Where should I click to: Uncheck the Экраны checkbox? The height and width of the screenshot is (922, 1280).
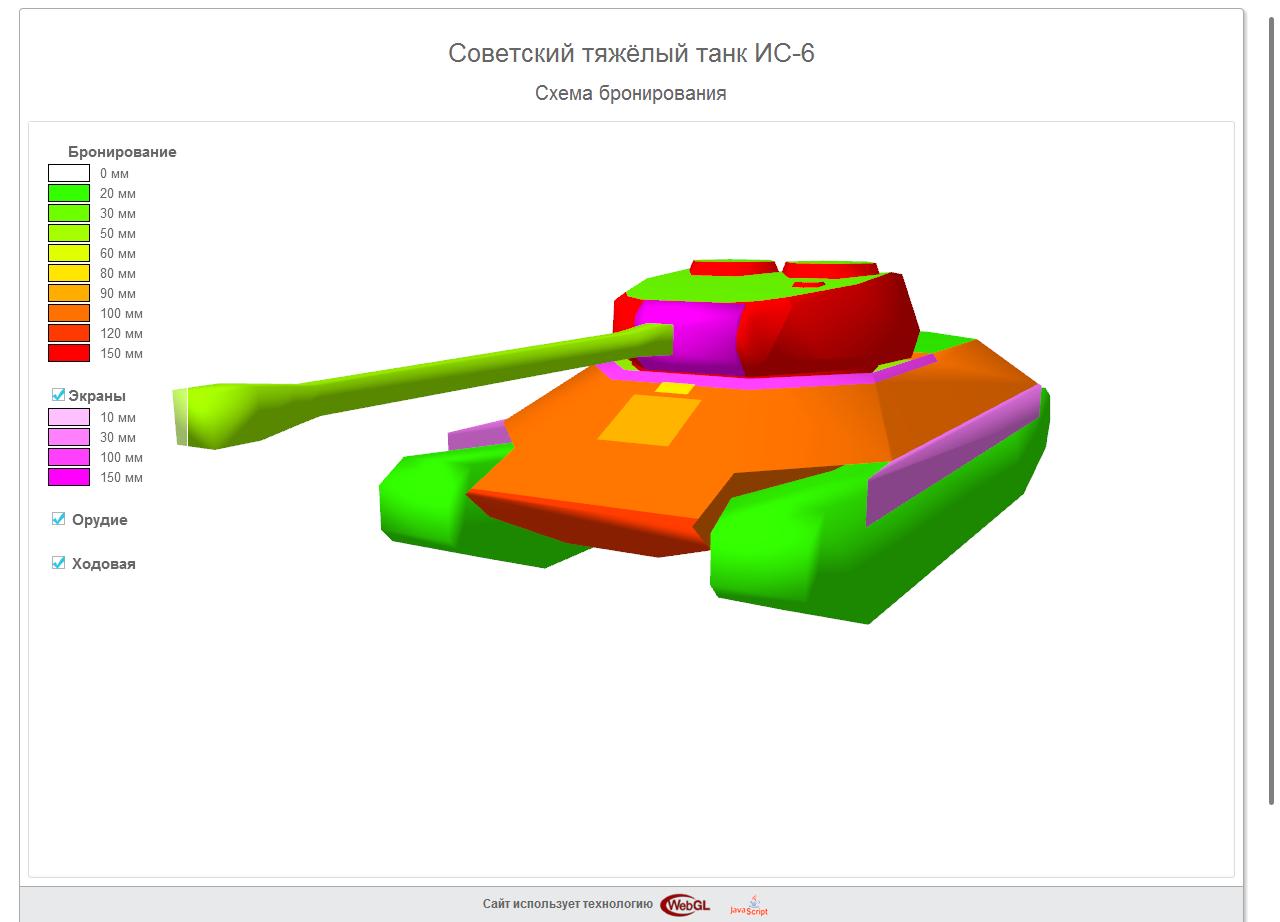(58, 395)
